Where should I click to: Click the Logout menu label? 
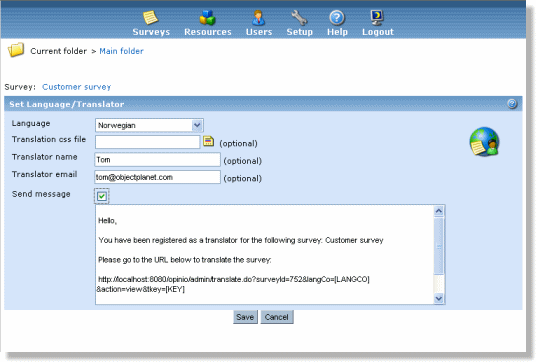click(x=378, y=32)
